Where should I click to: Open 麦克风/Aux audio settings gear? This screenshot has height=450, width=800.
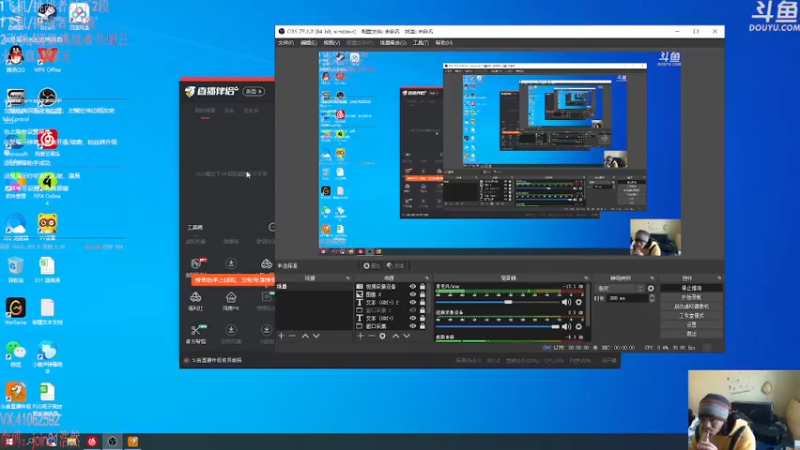pyautogui.click(x=579, y=302)
